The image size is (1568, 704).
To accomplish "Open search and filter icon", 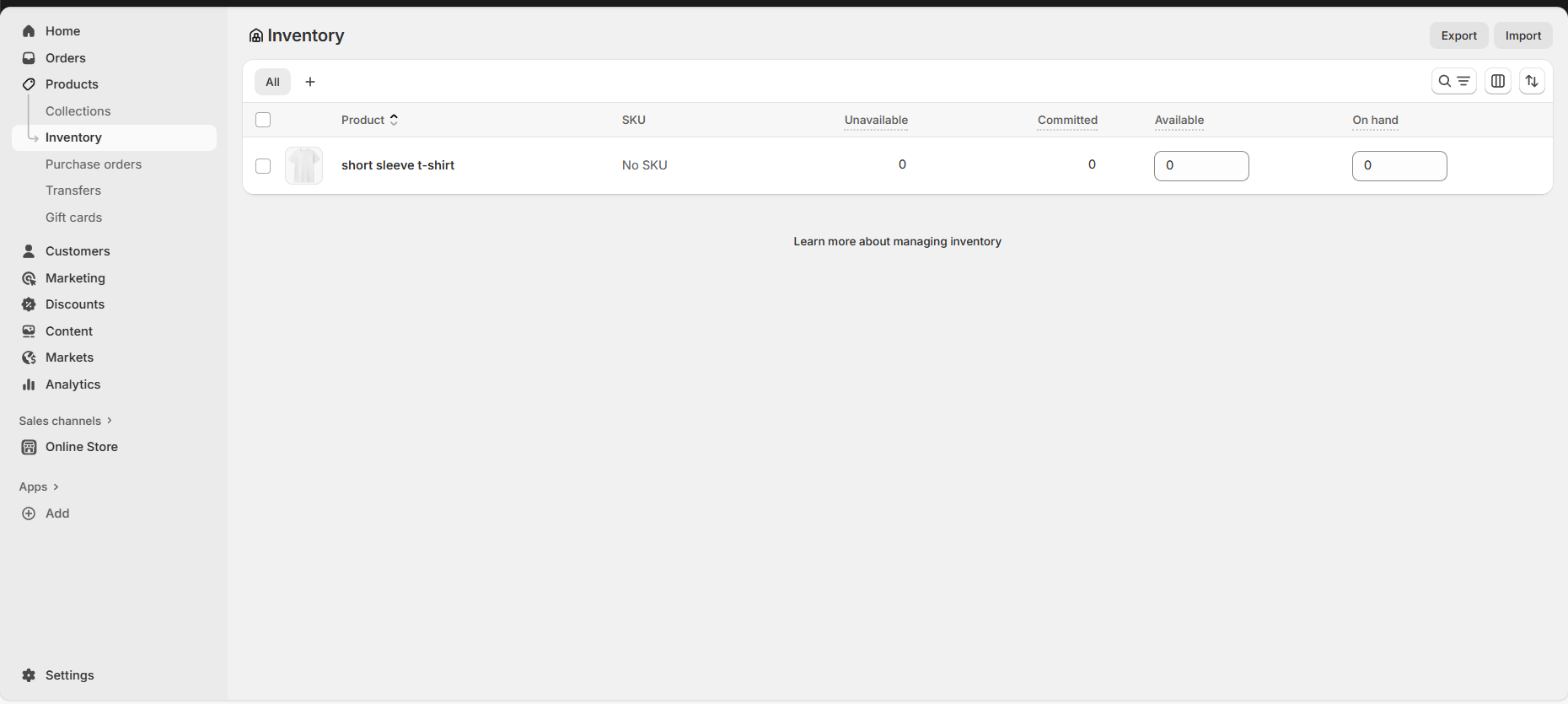I will (1453, 82).
